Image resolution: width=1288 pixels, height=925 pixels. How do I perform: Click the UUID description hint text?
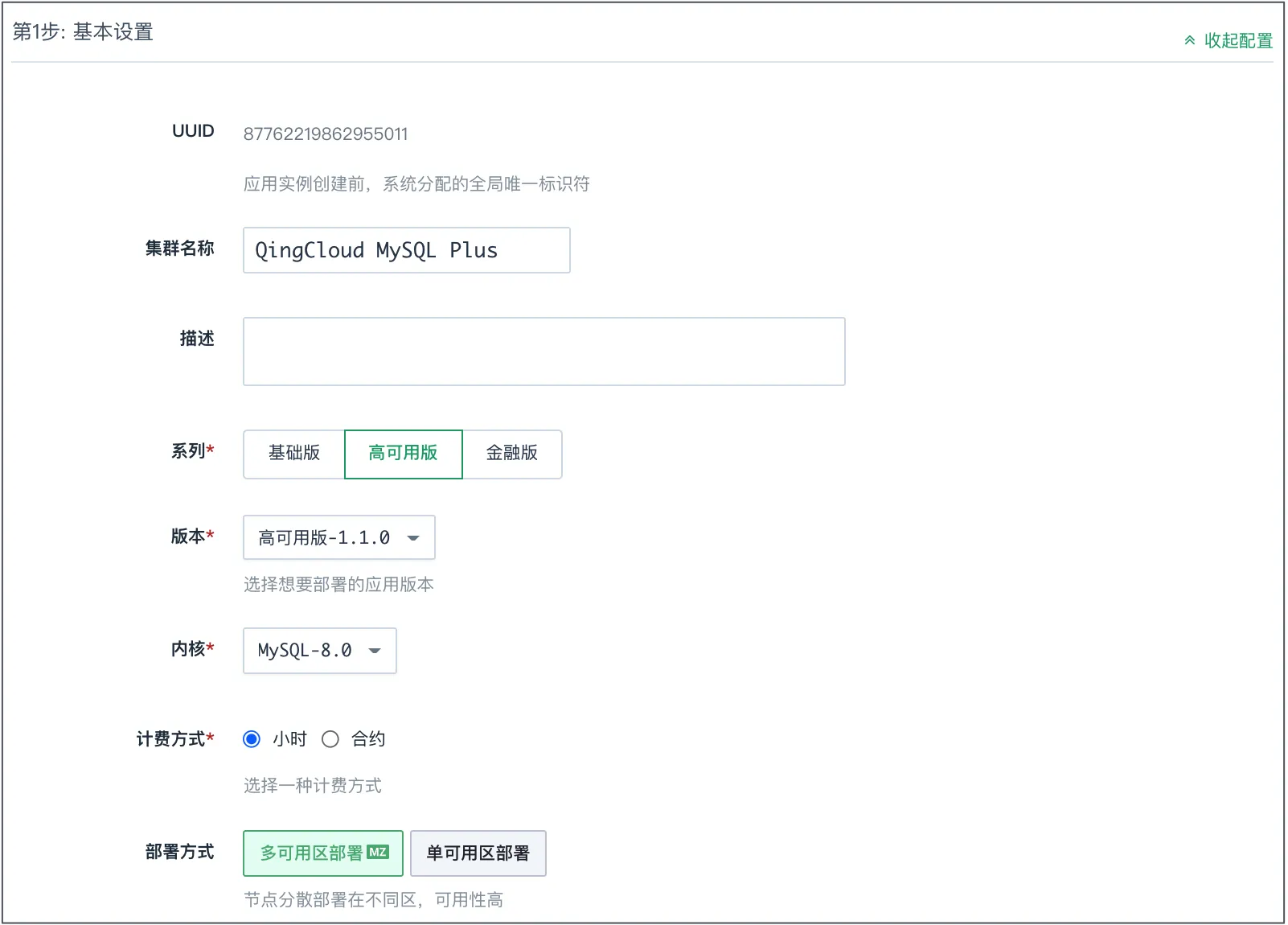click(416, 184)
